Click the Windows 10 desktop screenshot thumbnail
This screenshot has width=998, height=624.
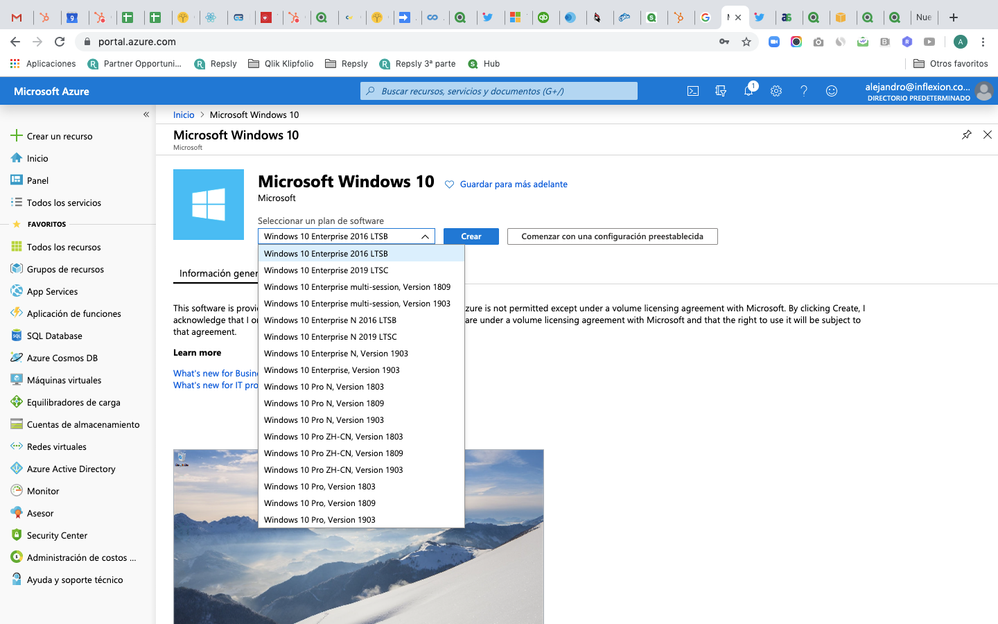pyautogui.click(x=358, y=537)
